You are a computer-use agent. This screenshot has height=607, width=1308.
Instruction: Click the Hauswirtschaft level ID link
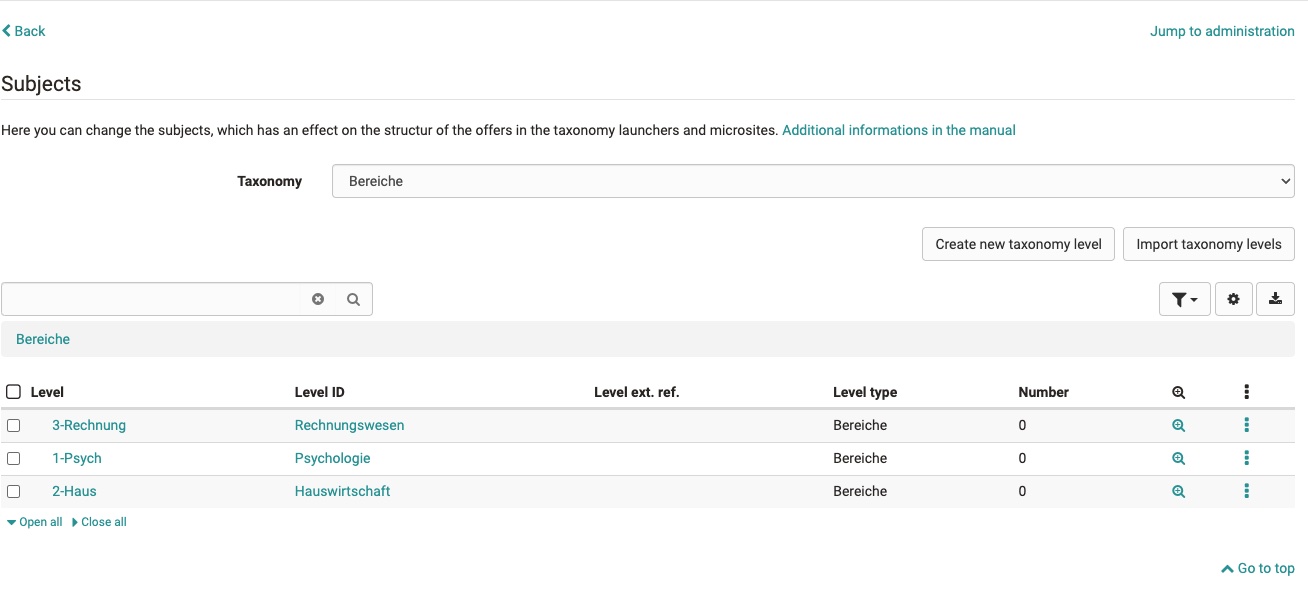pos(342,491)
